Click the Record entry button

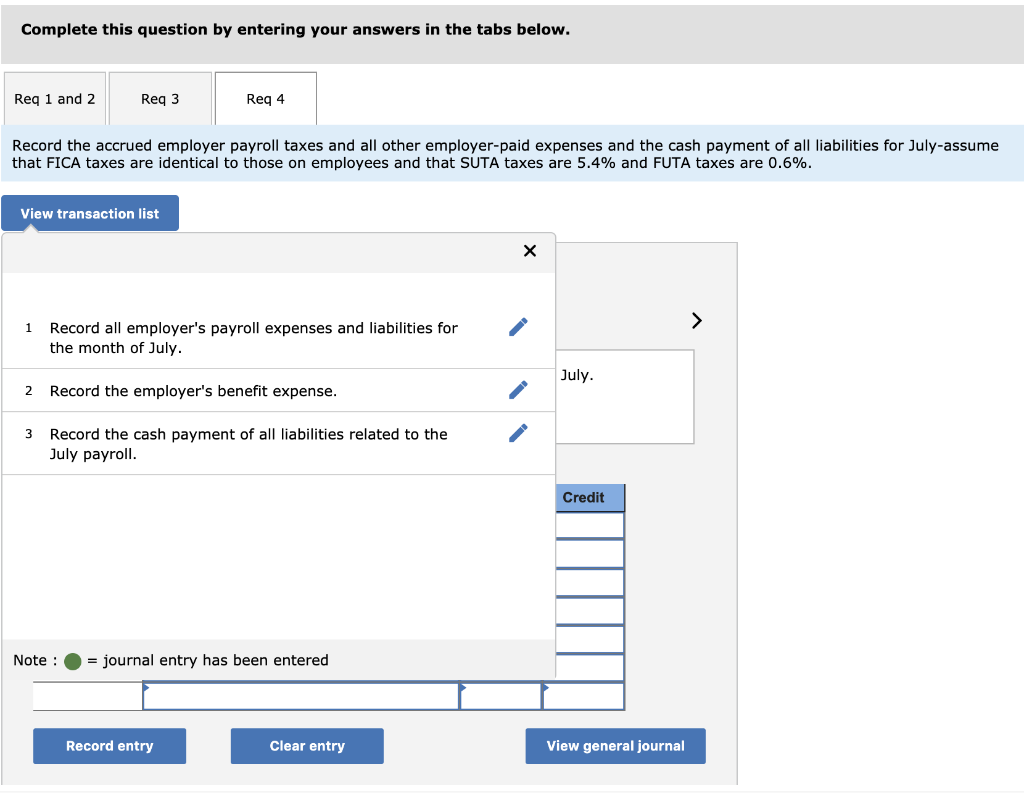110,746
